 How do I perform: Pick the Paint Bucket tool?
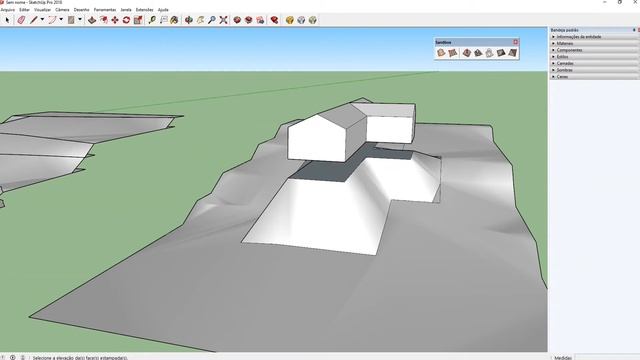pyautogui.click(x=174, y=20)
